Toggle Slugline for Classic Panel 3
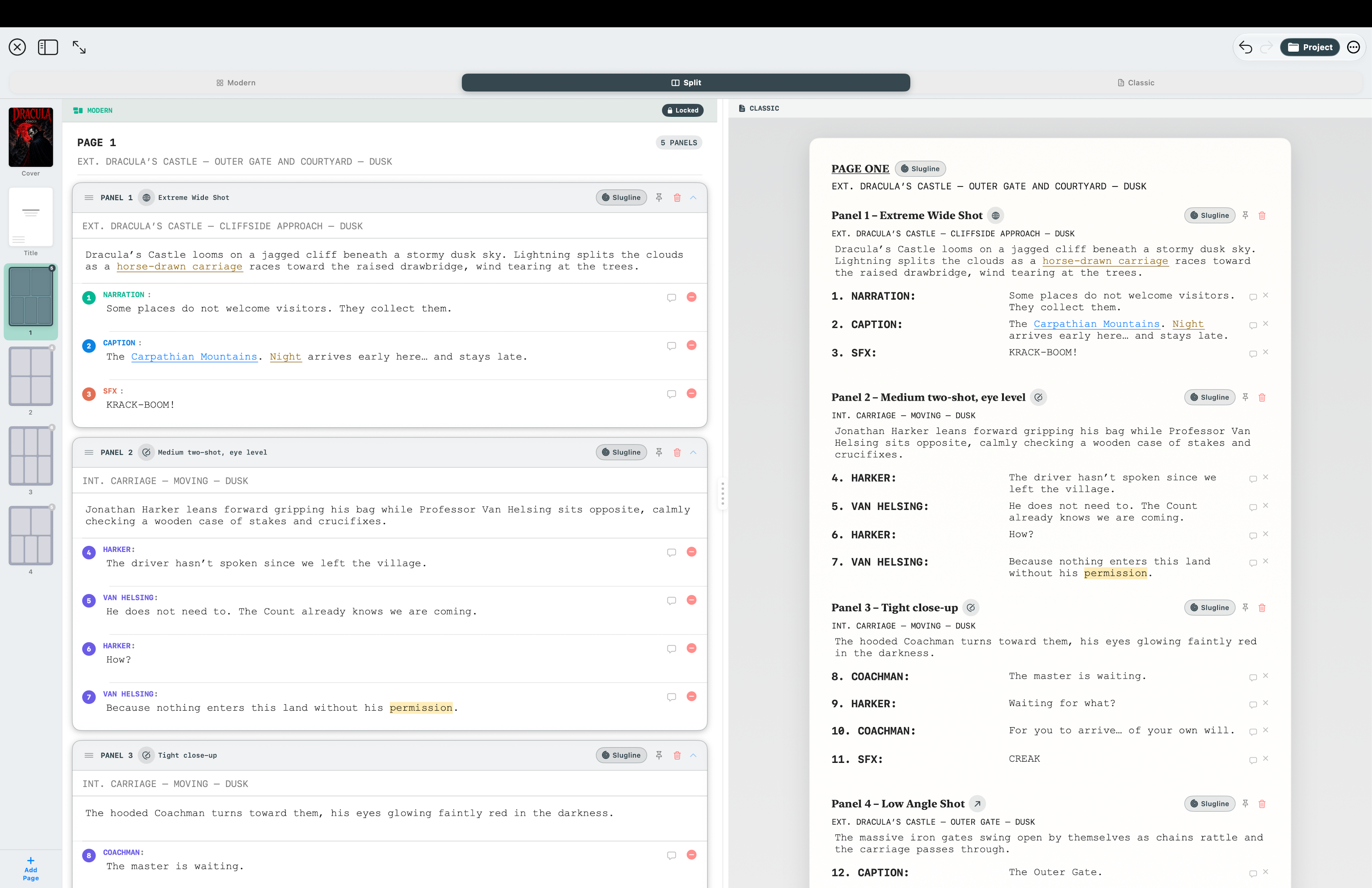This screenshot has height=888, width=1372. 1210,607
